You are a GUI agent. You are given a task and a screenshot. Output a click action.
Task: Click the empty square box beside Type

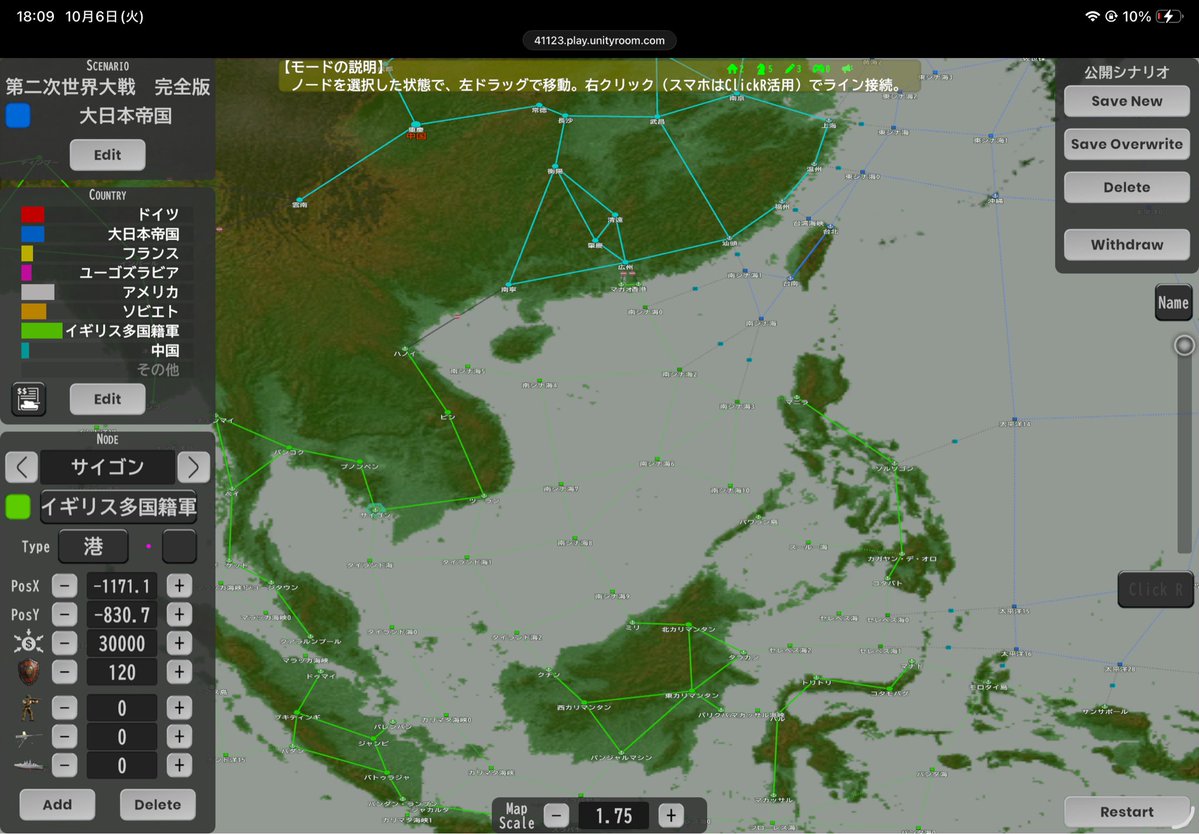(180, 547)
